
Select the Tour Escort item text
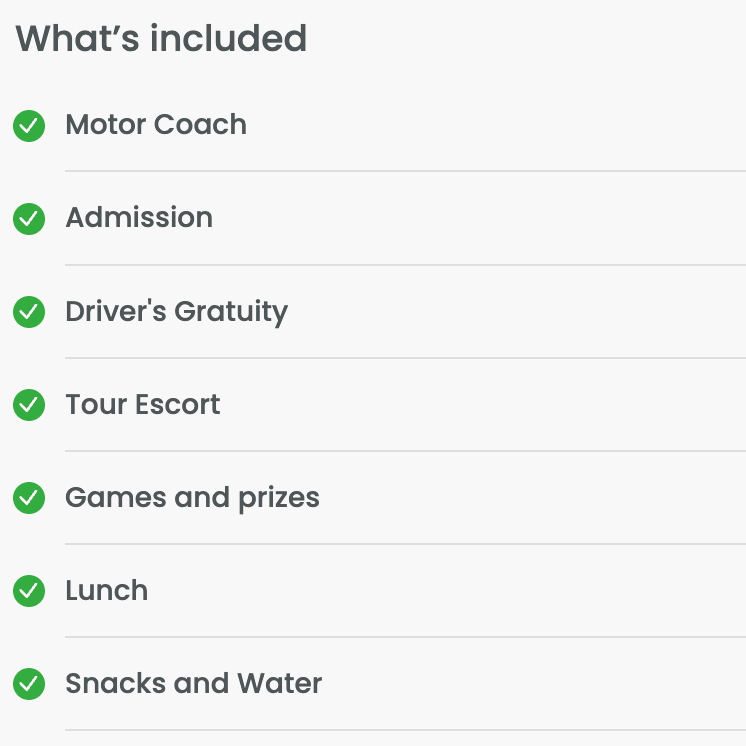tap(143, 405)
